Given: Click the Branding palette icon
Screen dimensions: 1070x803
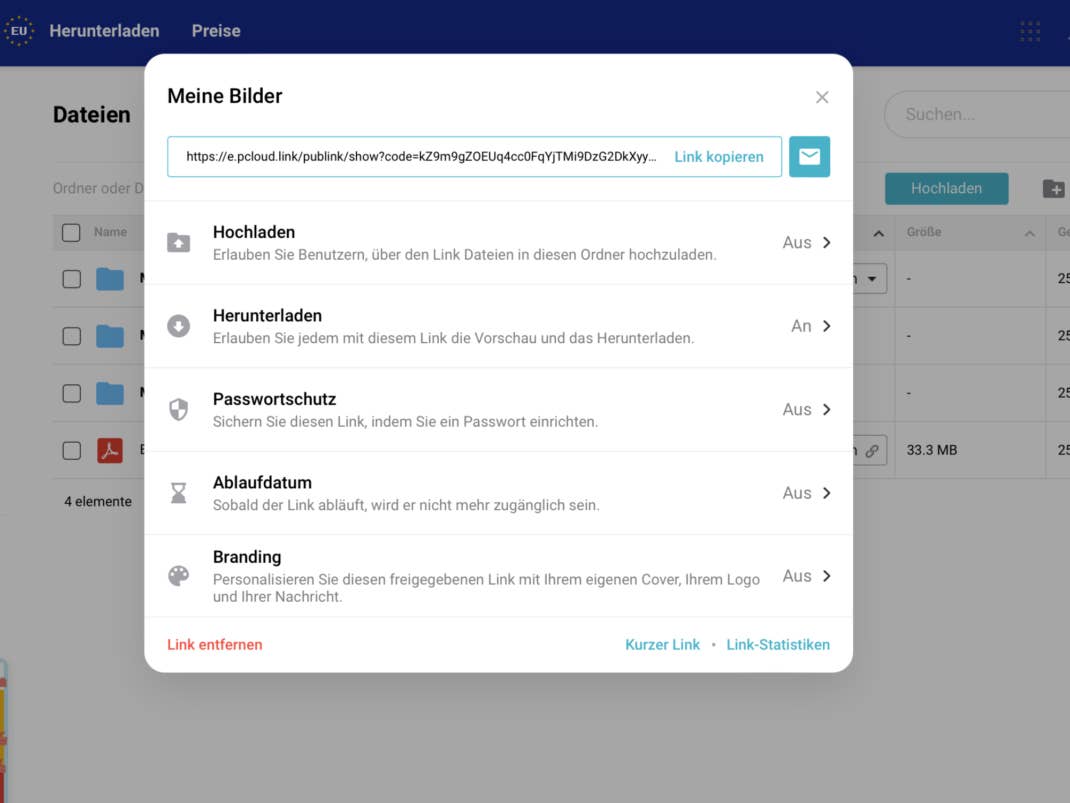Looking at the screenshot, I should tap(179, 576).
